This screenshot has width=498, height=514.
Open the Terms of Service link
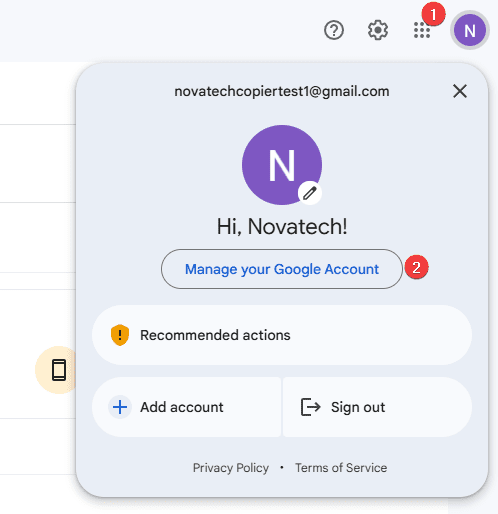coord(341,468)
